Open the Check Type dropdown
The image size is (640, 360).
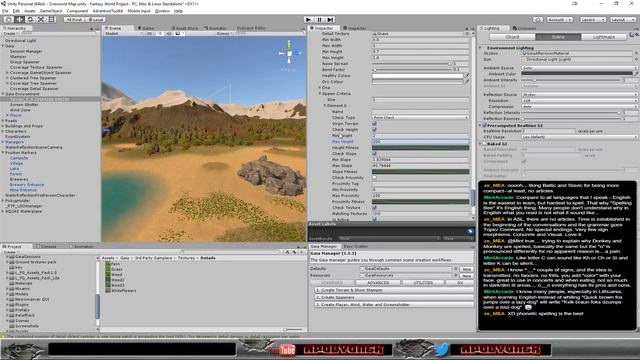pyautogui.click(x=420, y=118)
